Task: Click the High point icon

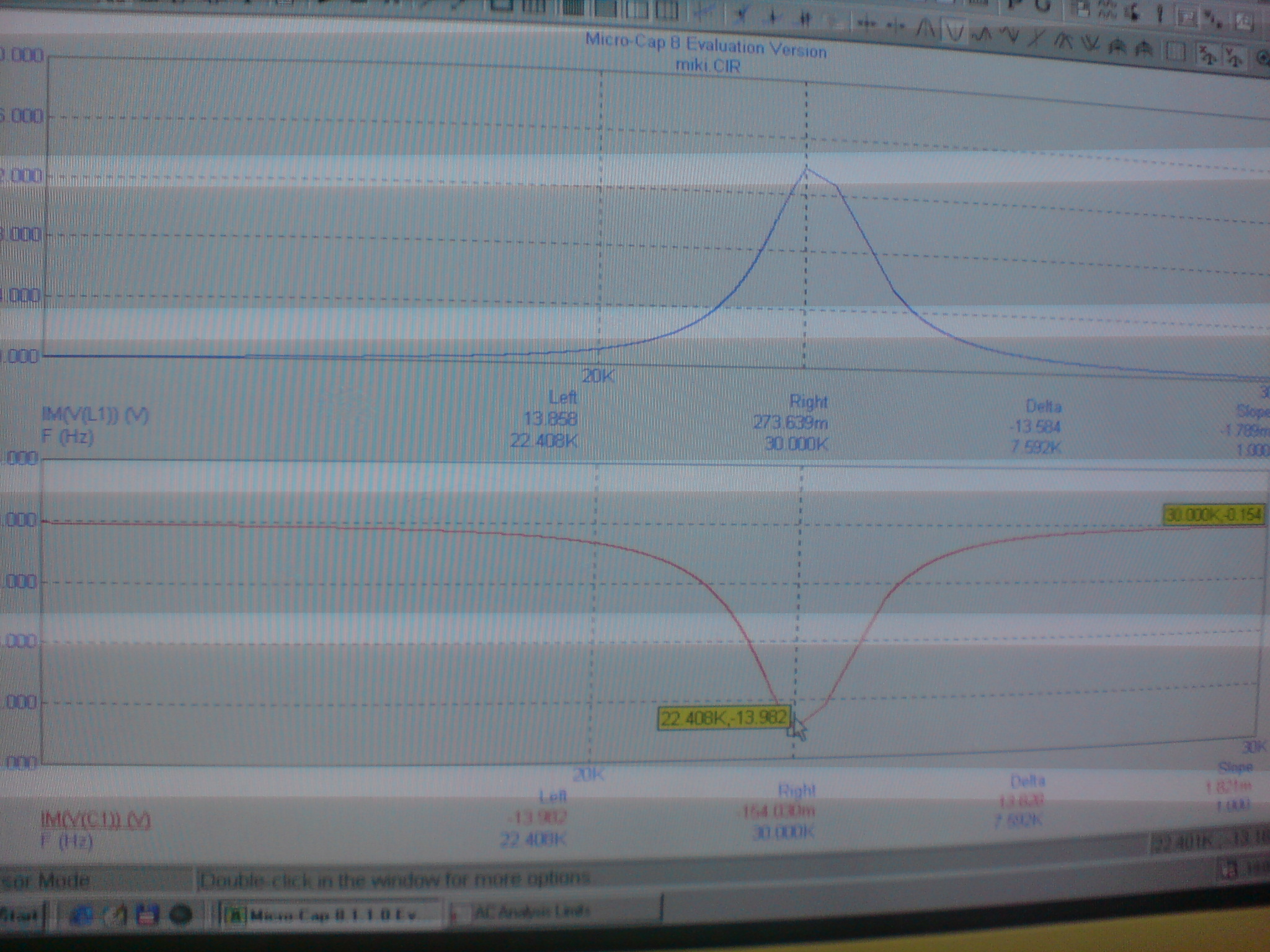Action: coord(983,34)
